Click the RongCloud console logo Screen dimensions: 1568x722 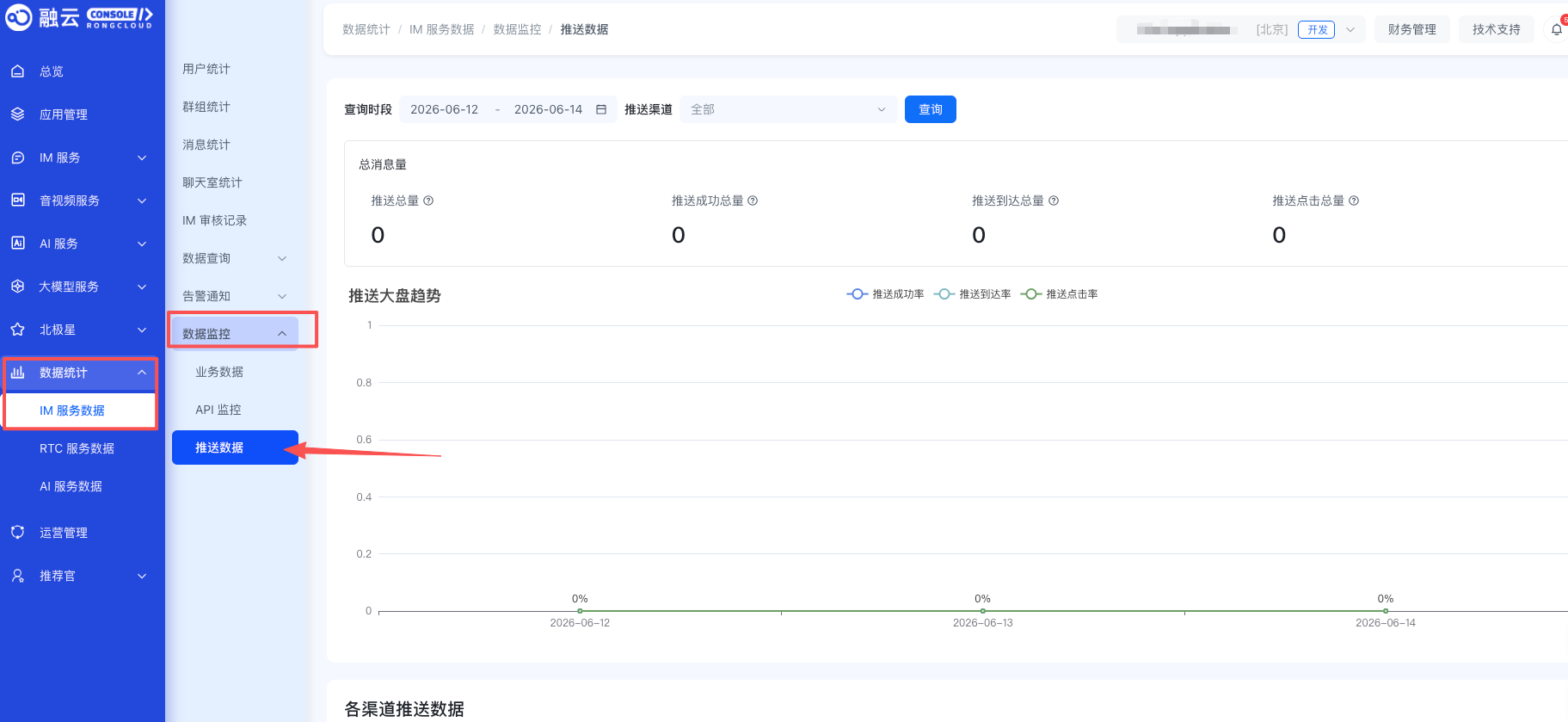pos(79,17)
